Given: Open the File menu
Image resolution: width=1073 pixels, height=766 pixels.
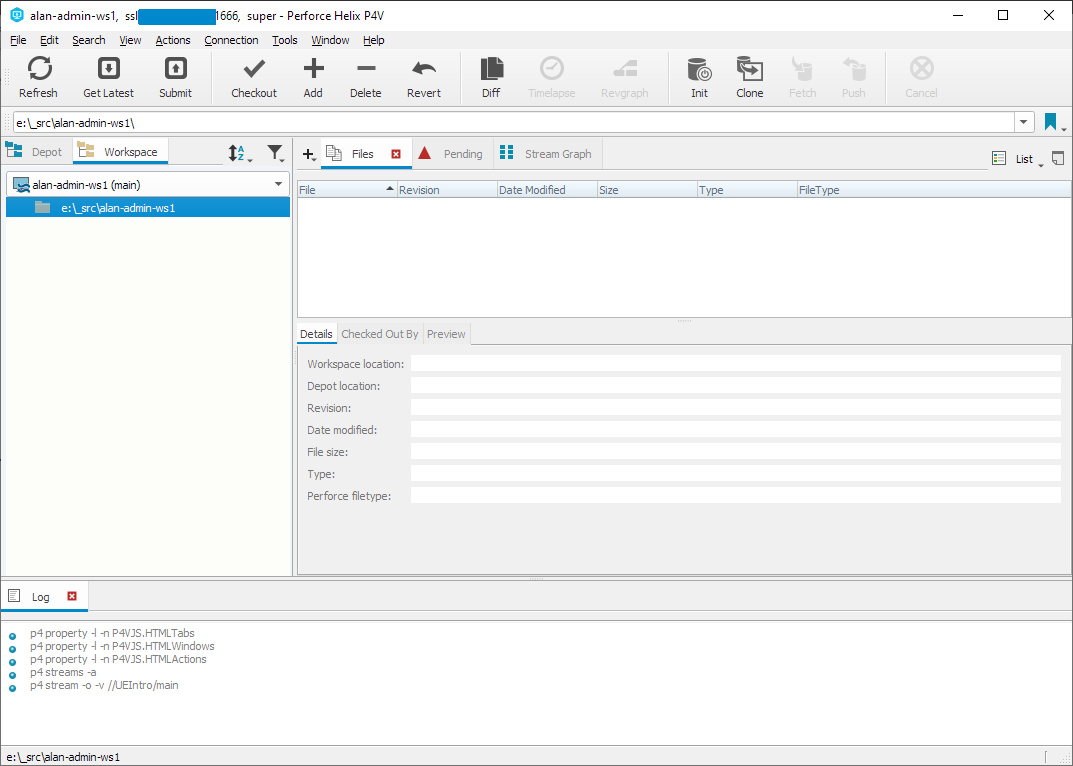Looking at the screenshot, I should coord(18,40).
